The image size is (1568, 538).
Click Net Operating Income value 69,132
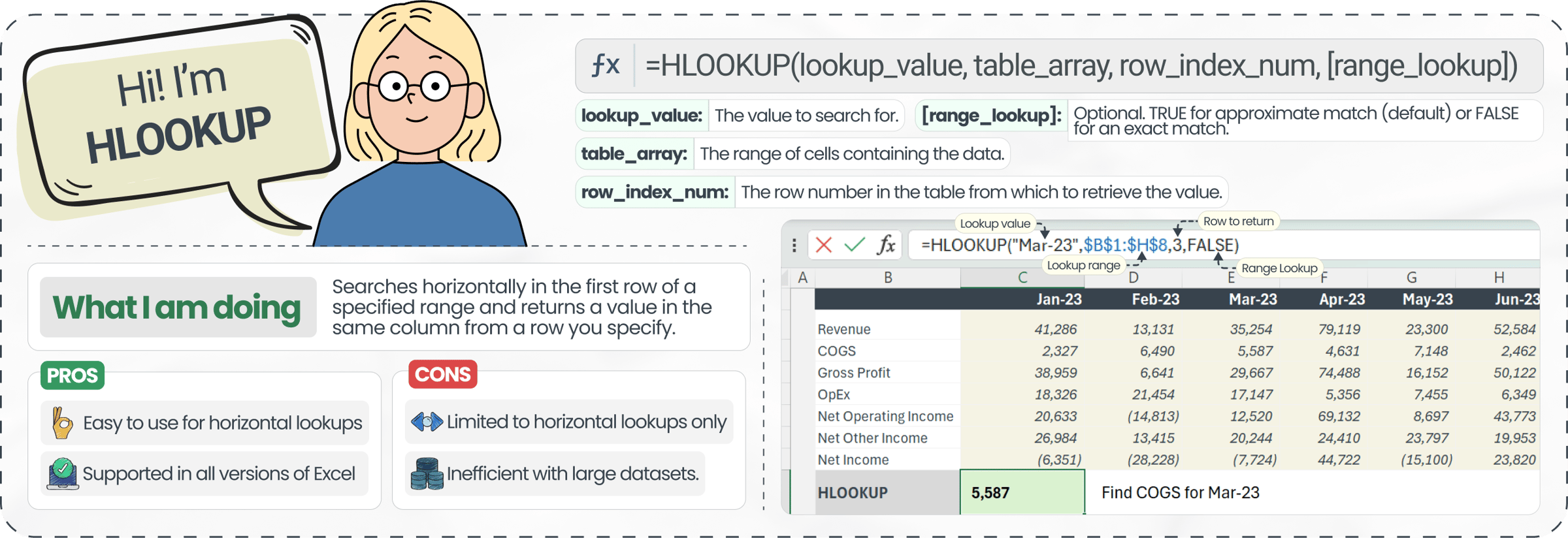click(1339, 416)
